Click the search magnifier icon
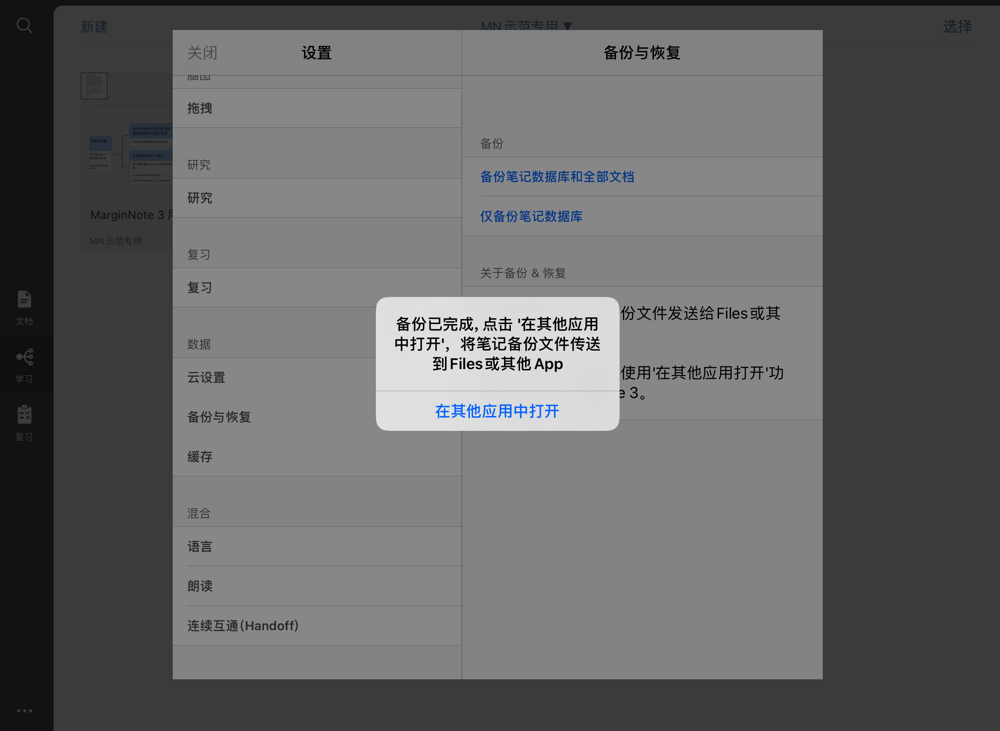The width and height of the screenshot is (1000, 731). click(24, 26)
